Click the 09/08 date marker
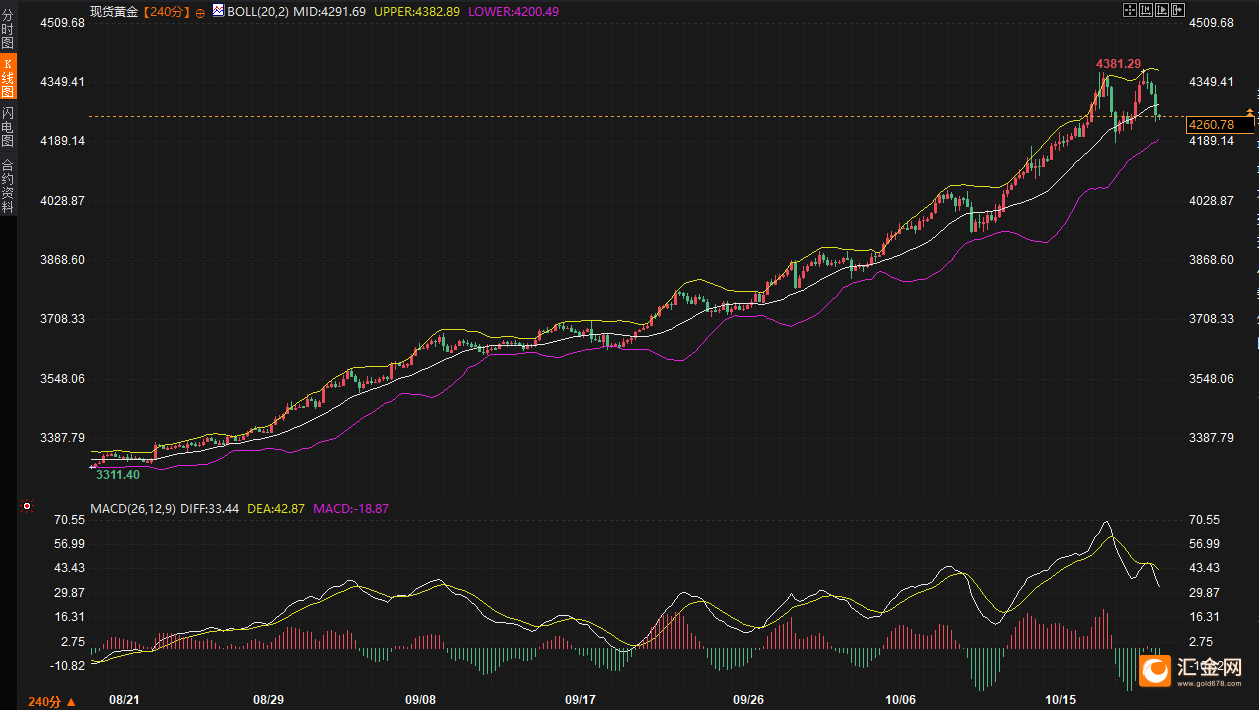 [421, 700]
